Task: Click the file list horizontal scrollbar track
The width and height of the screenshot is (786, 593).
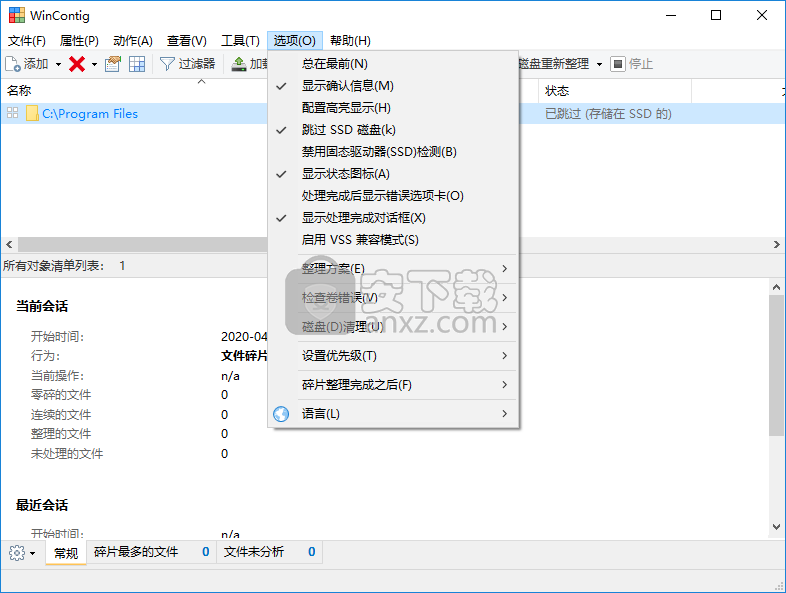Action: [x=645, y=245]
